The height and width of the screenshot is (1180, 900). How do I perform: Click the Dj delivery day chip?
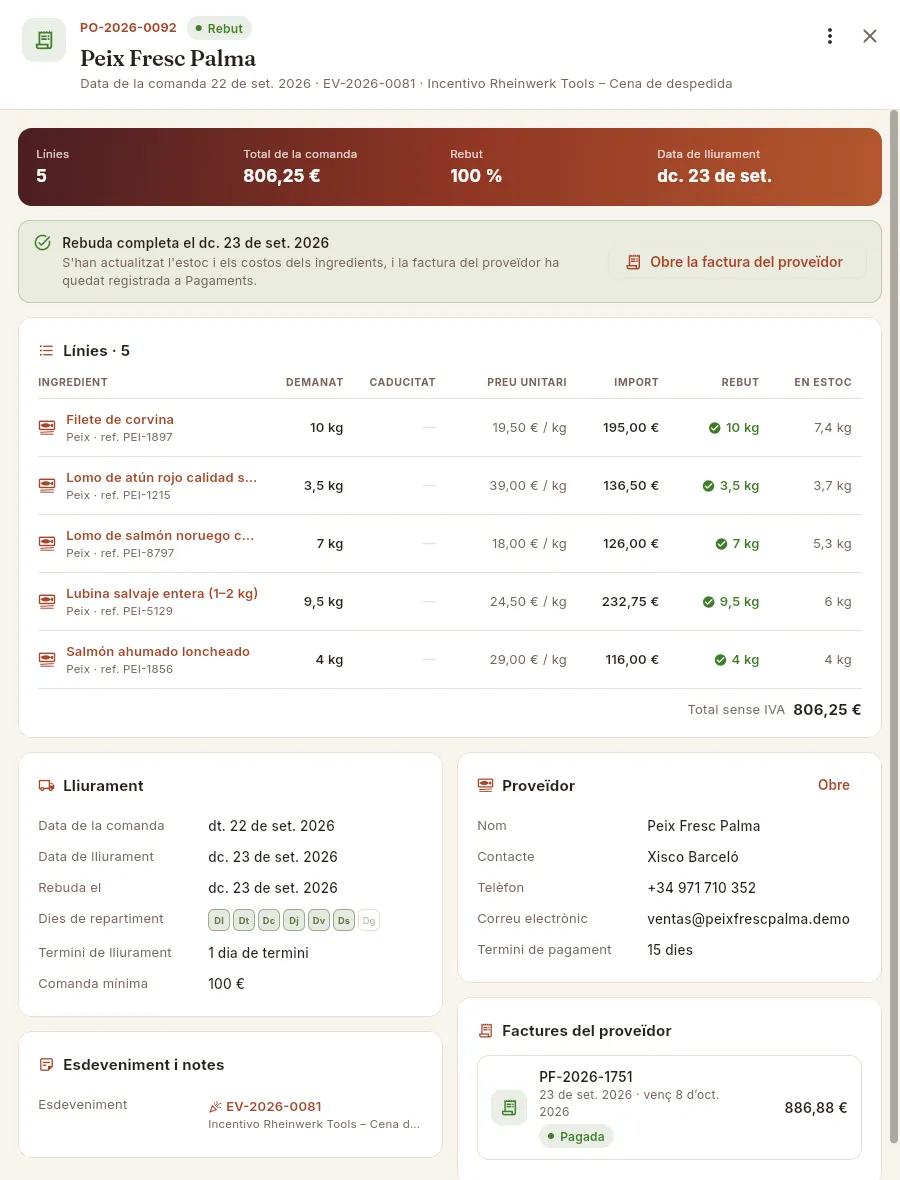(x=294, y=920)
